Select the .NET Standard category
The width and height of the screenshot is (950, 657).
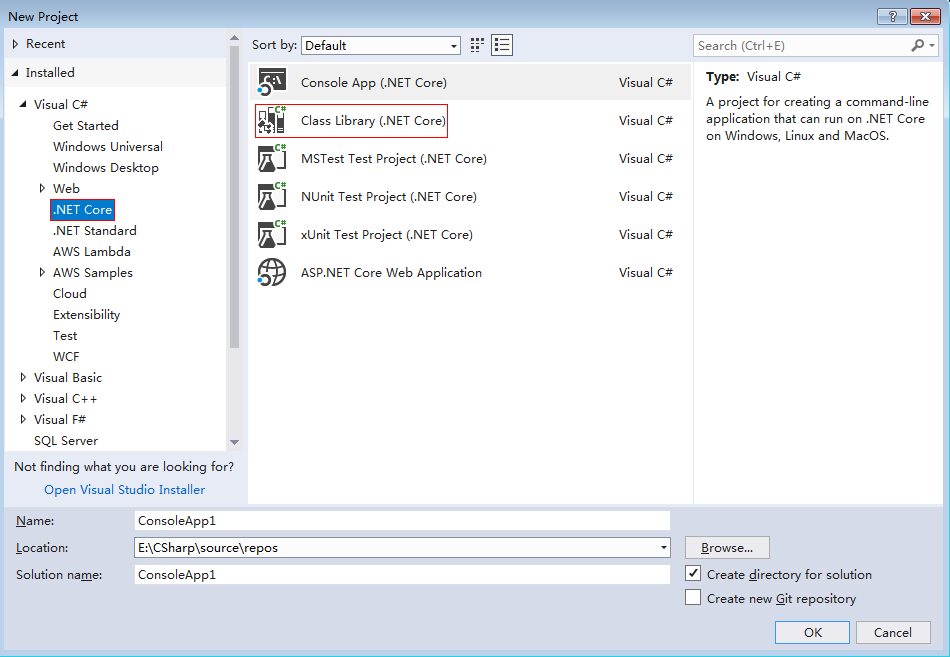tap(95, 230)
